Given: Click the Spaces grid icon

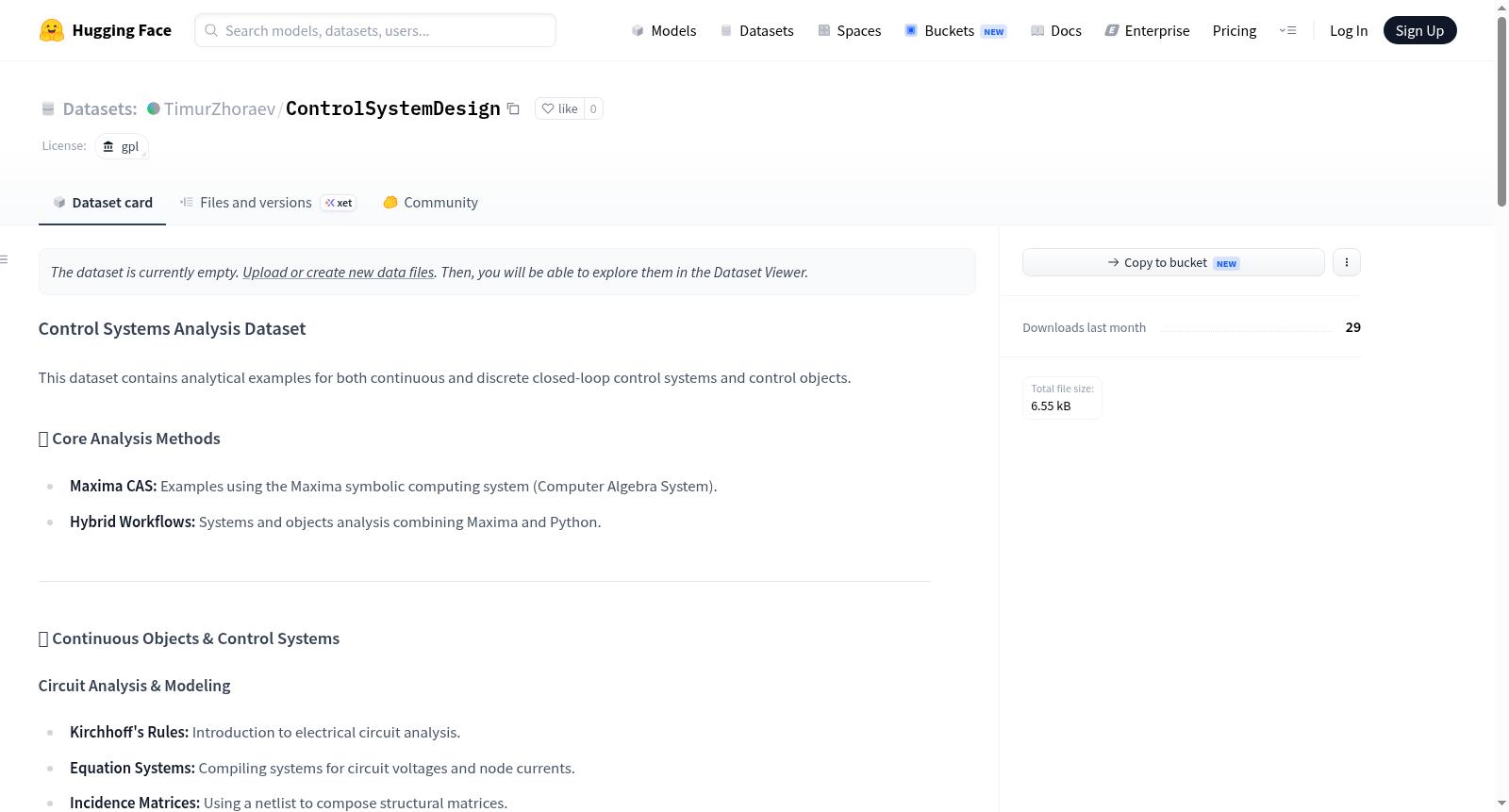Looking at the screenshot, I should tap(824, 30).
